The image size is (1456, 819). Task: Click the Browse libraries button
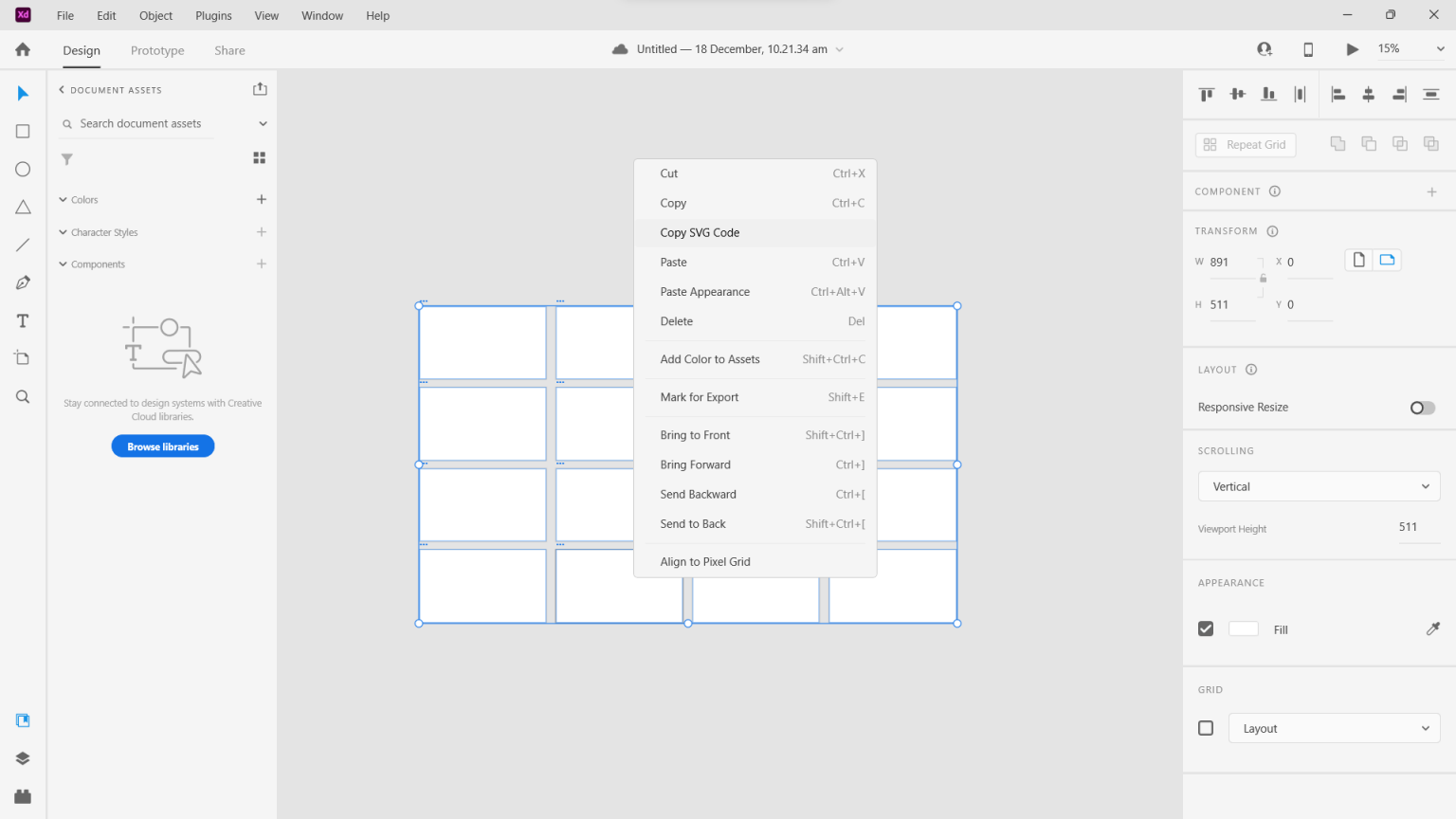162,446
